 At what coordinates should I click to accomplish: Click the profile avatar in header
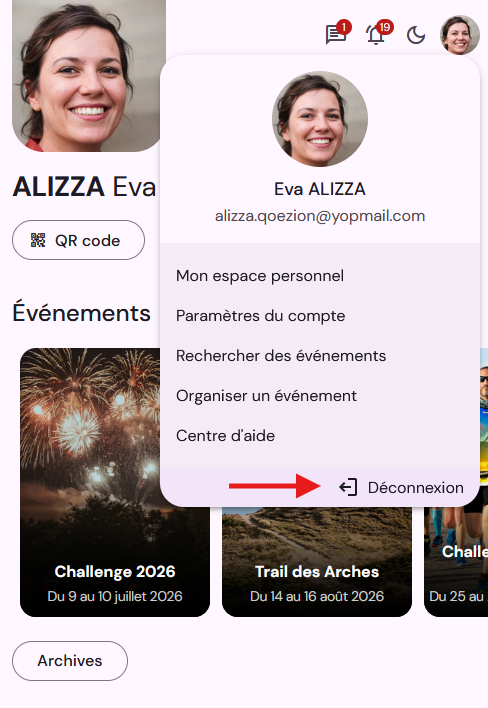point(460,35)
